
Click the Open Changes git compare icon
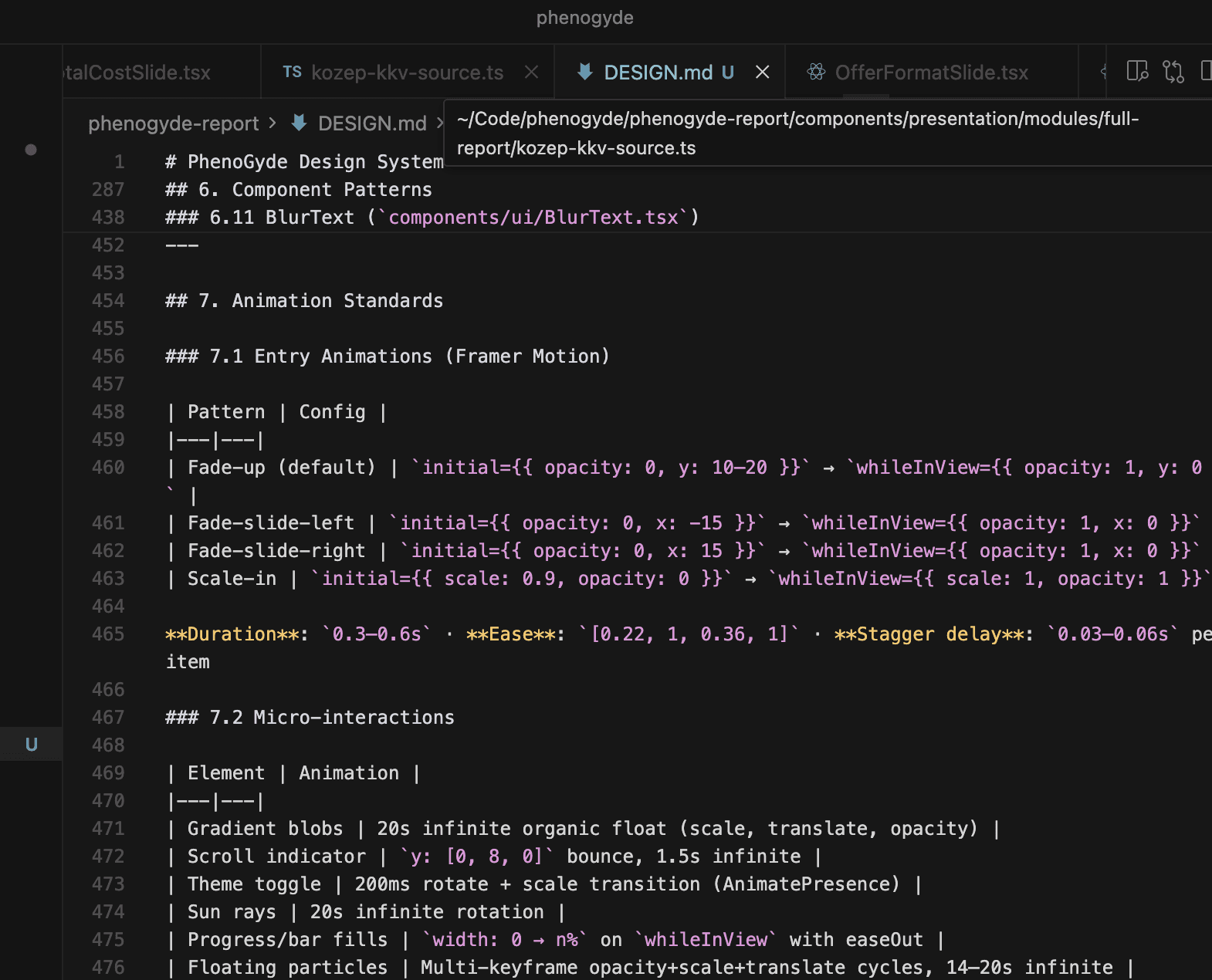[x=1173, y=72]
